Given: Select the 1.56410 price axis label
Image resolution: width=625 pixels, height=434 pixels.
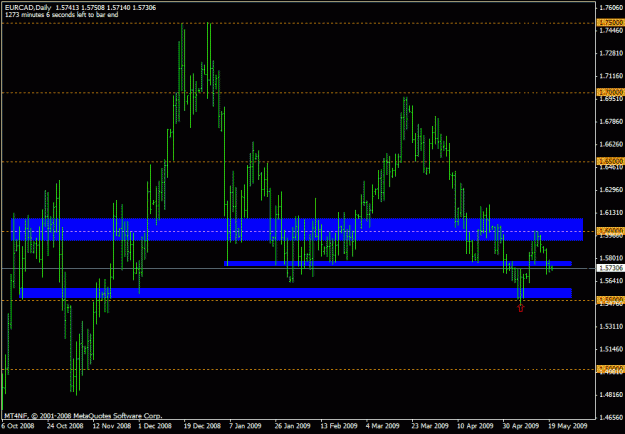Looking at the screenshot, I should tap(611, 281).
